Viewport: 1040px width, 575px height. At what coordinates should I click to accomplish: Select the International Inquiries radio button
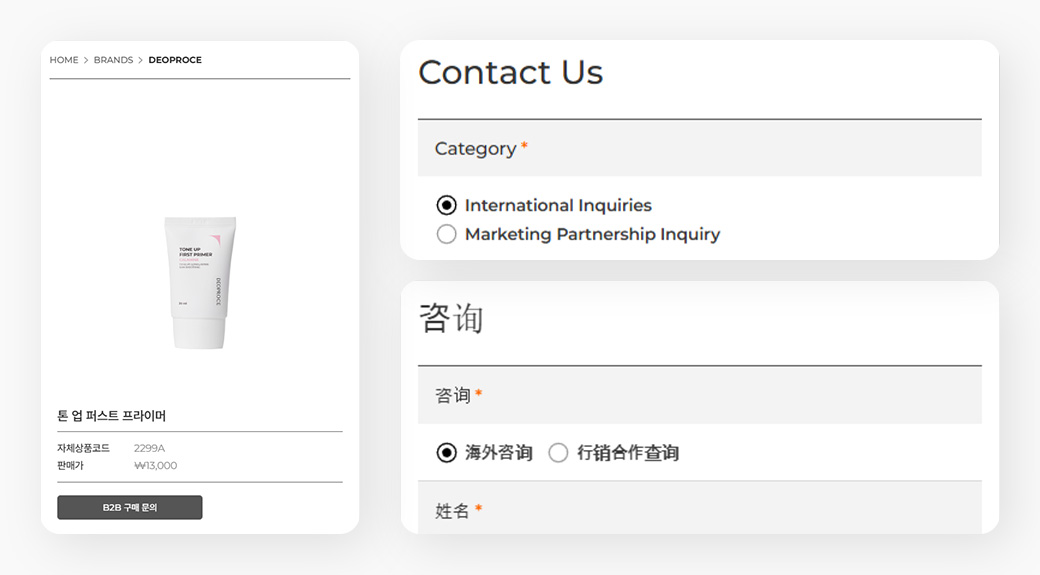(447, 205)
